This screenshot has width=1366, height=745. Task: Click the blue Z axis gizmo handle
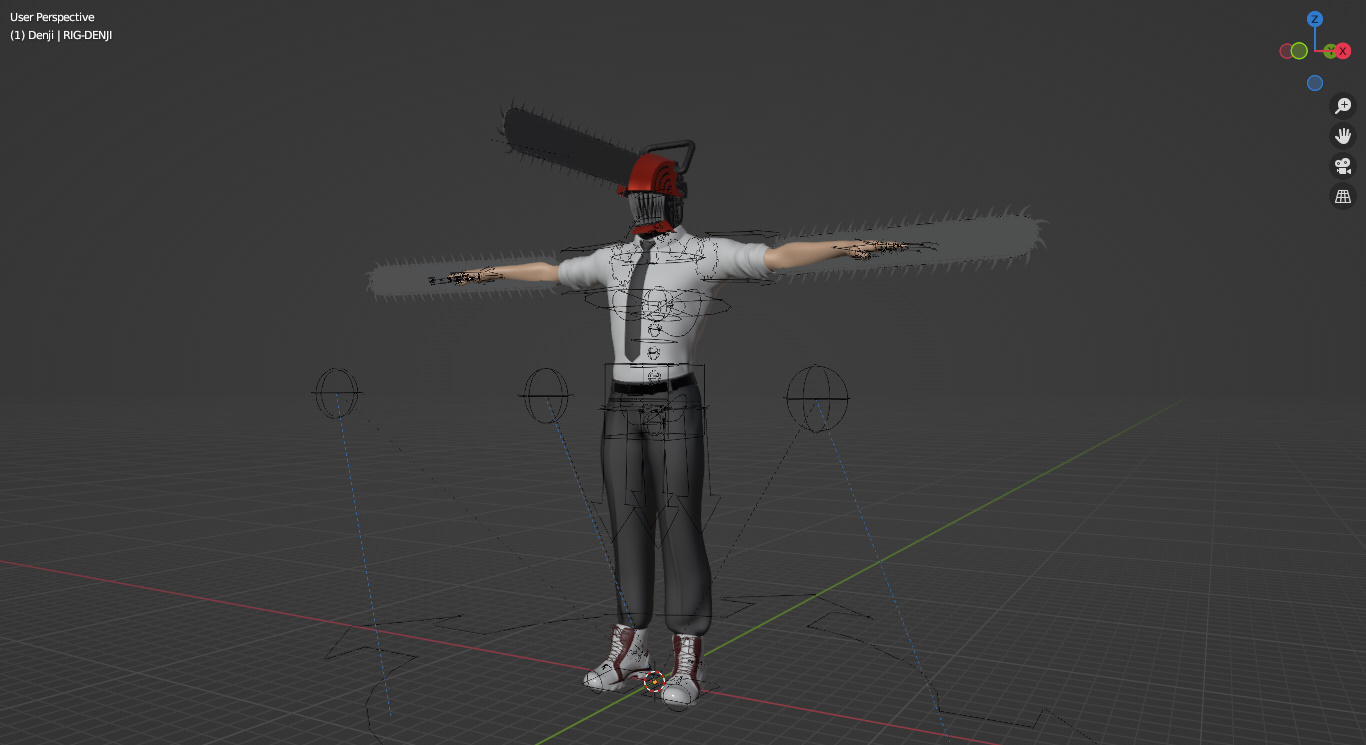click(x=1315, y=19)
